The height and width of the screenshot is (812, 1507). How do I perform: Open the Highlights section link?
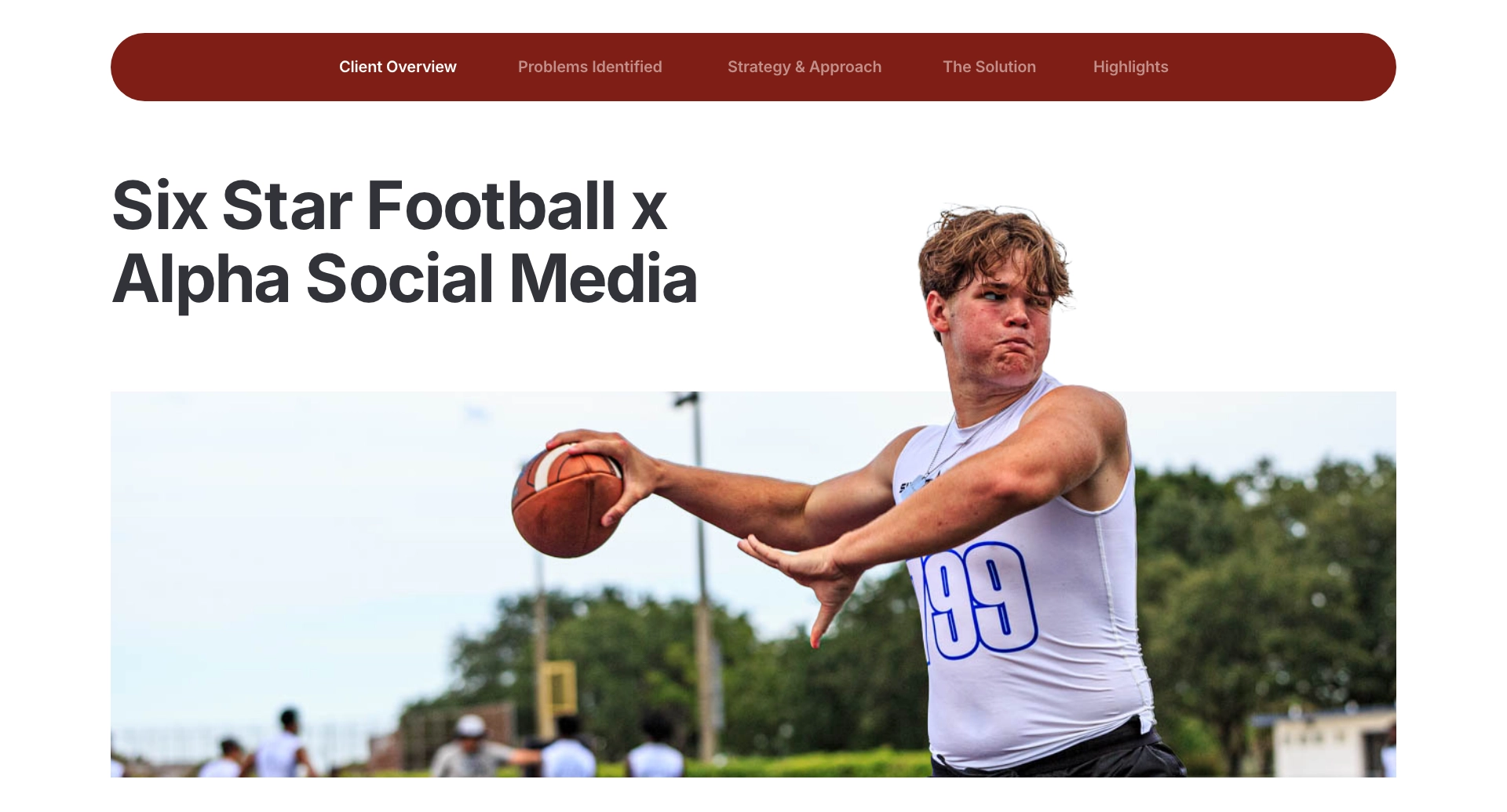pos(1130,67)
